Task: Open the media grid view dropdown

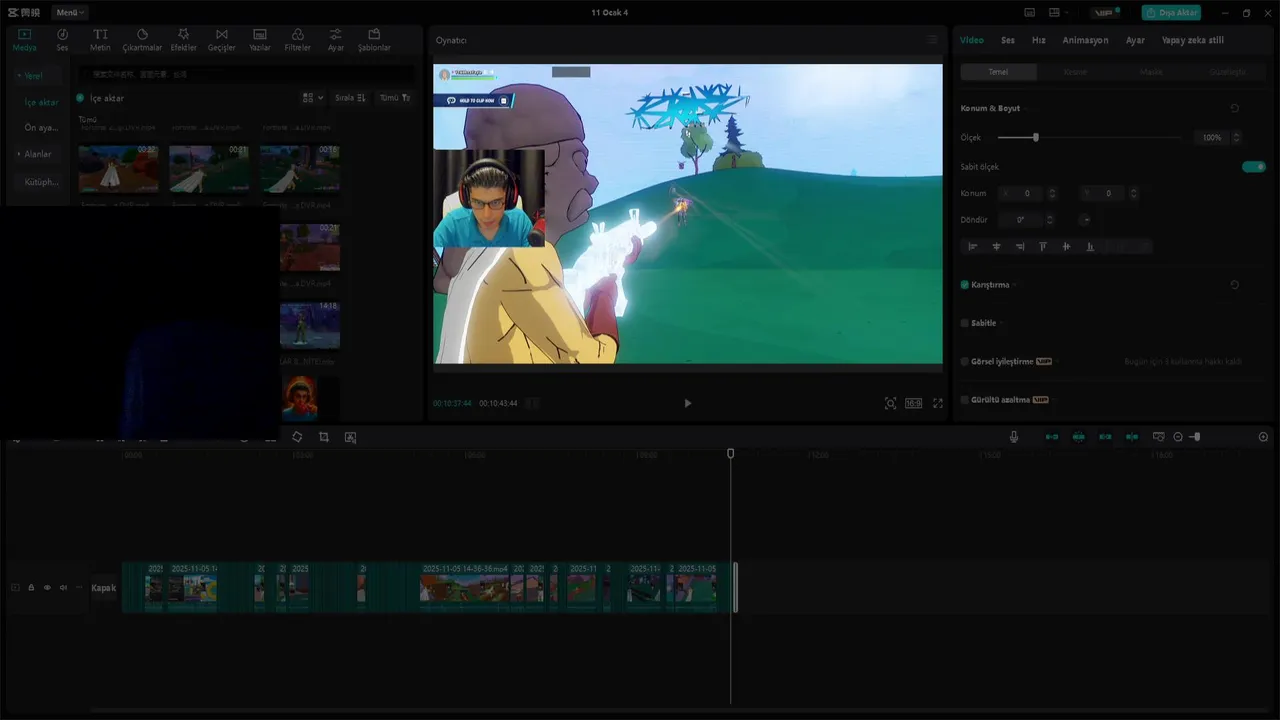Action: [313, 98]
